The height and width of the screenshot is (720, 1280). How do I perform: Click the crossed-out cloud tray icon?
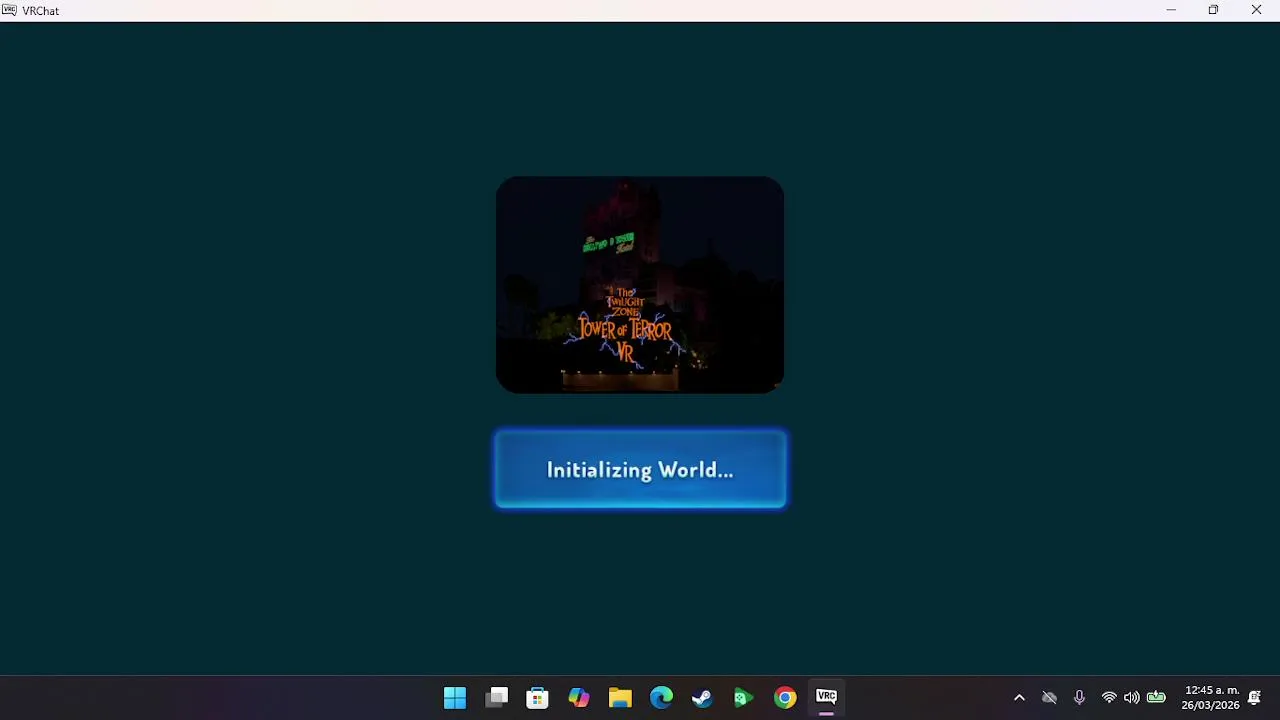coord(1049,698)
